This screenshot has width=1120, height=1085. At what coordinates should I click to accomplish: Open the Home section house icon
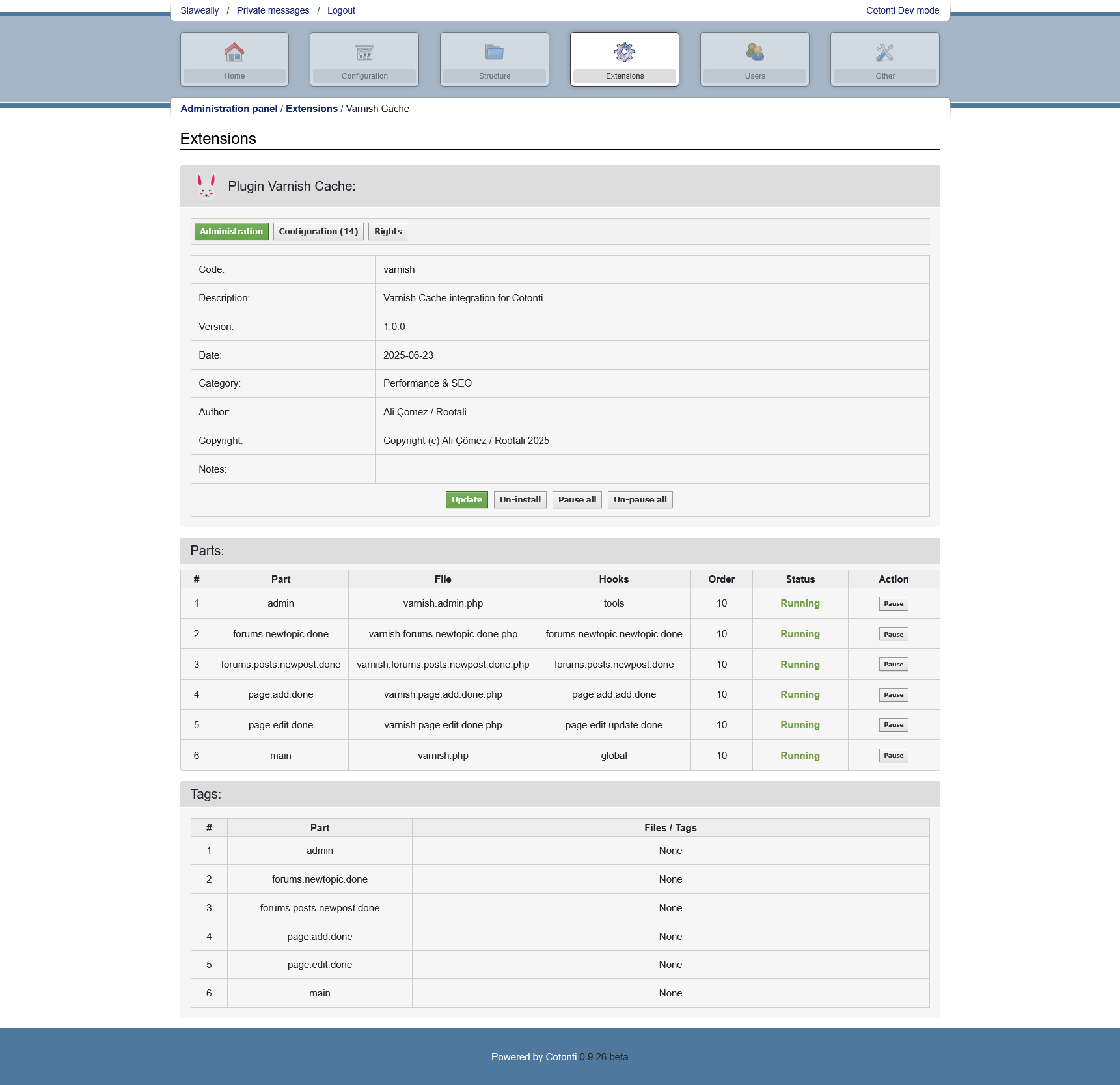point(234,51)
